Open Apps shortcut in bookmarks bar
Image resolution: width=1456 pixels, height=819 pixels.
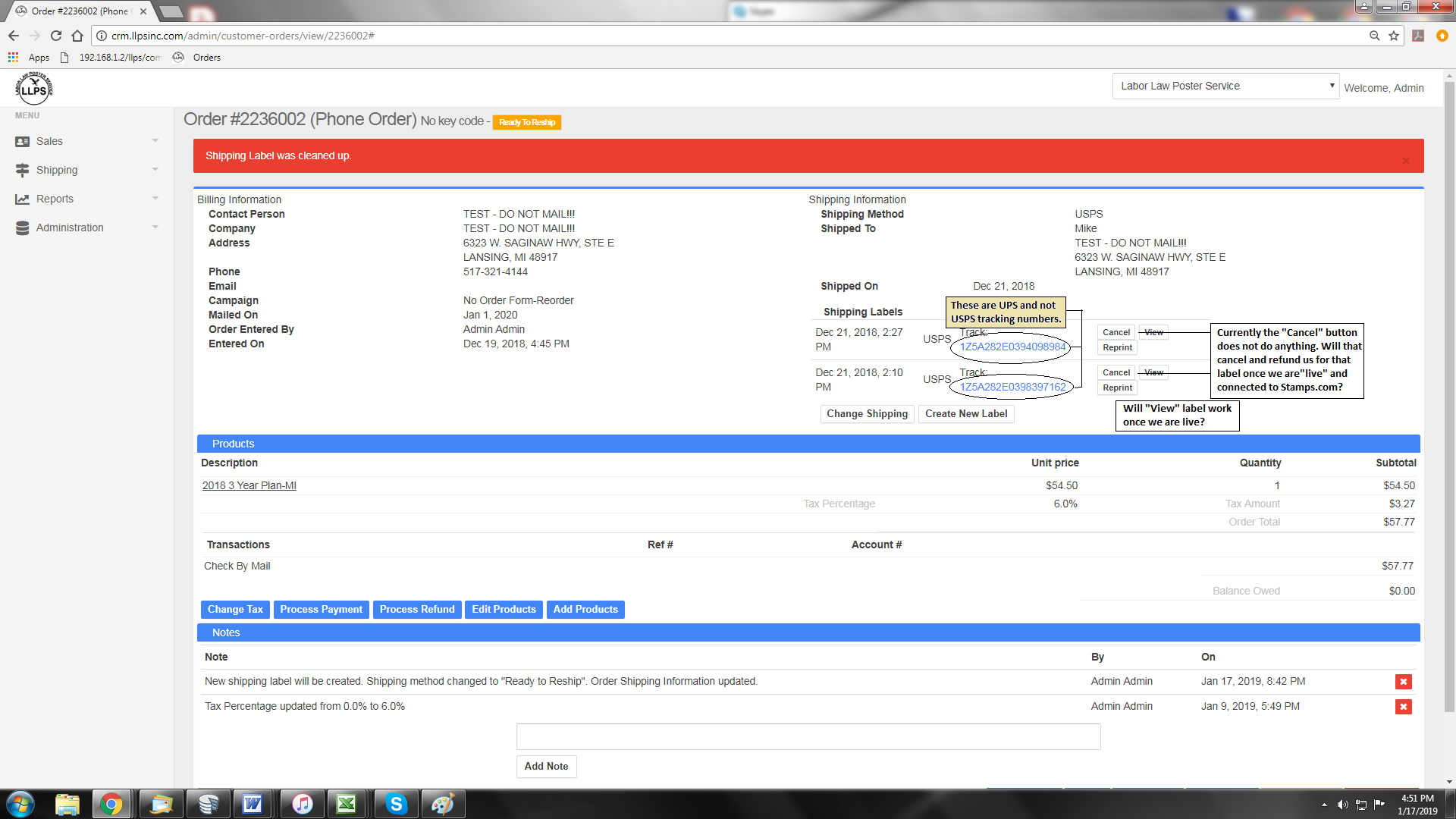(30, 58)
